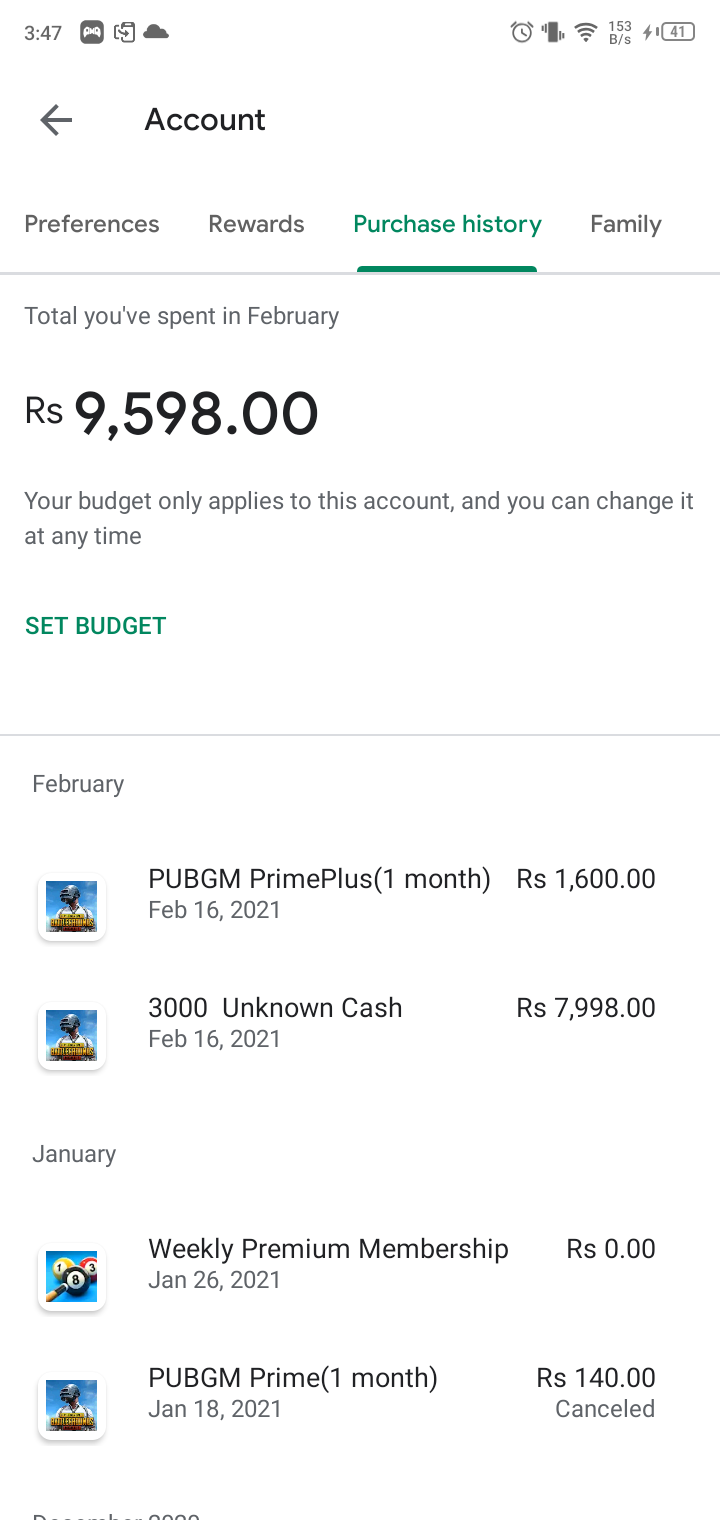Select the Purchase history tab
This screenshot has width=720, height=1520.
click(x=447, y=224)
